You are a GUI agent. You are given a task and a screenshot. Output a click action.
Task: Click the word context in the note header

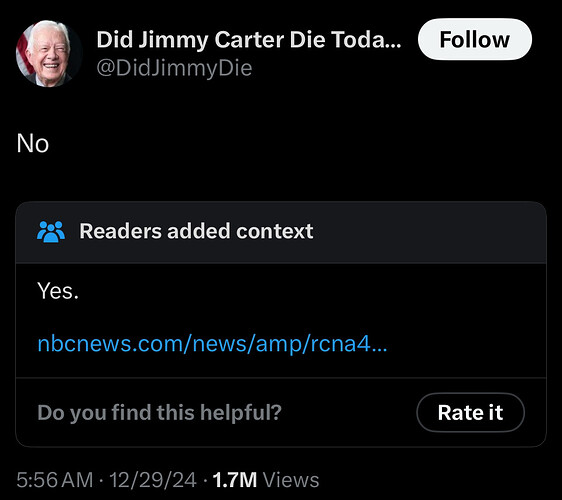coord(275,232)
